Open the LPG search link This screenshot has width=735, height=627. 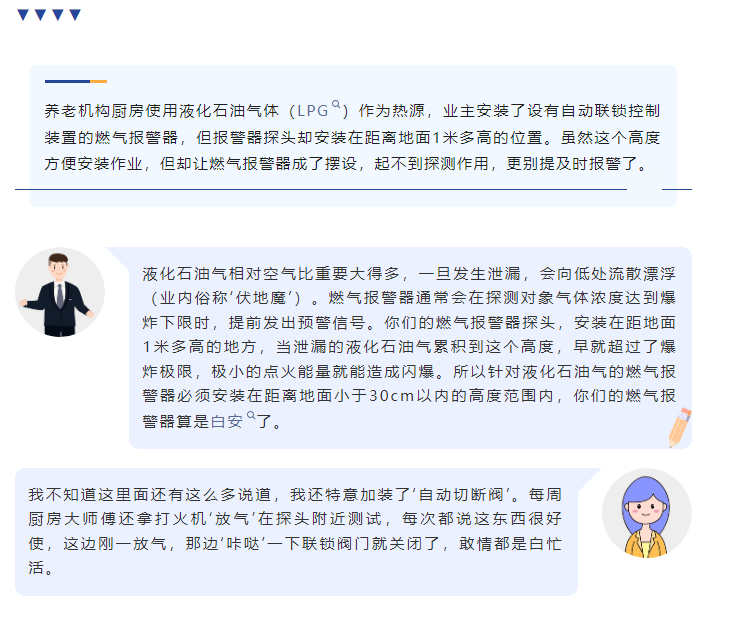(x=313, y=111)
